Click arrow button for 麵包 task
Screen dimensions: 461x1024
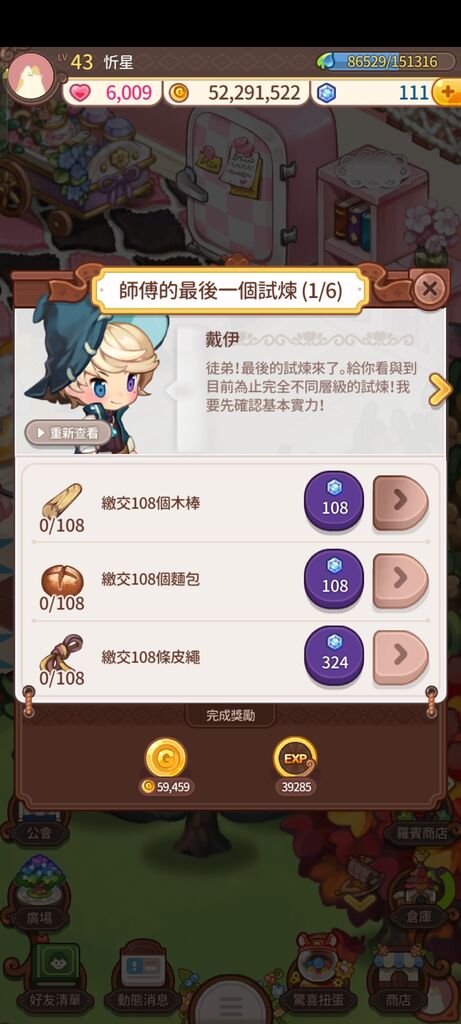tap(400, 581)
